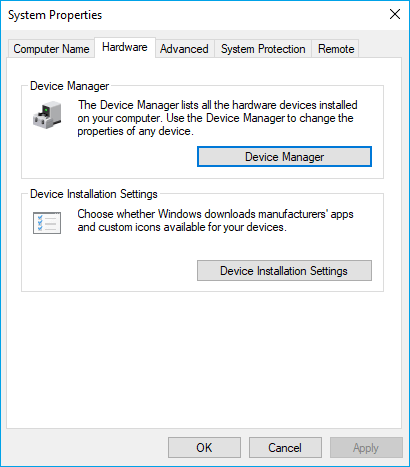The width and height of the screenshot is (410, 467).
Task: Confirm changes with the OK button
Action: pyautogui.click(x=204, y=448)
